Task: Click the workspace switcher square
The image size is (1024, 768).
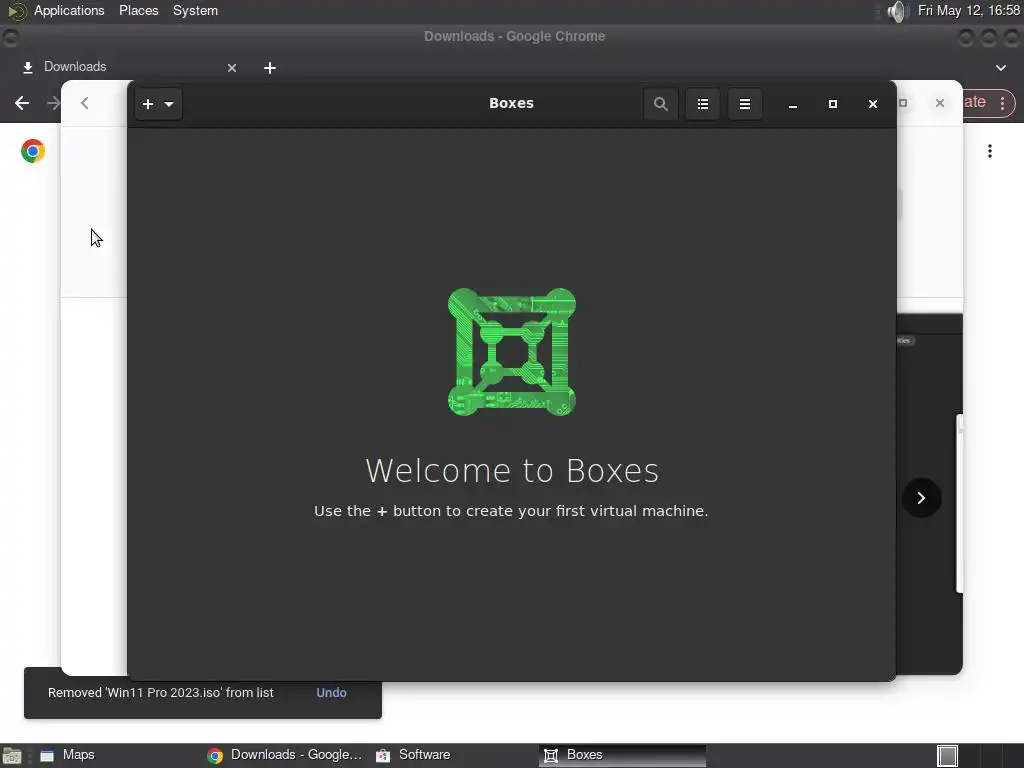Action: pos(947,756)
